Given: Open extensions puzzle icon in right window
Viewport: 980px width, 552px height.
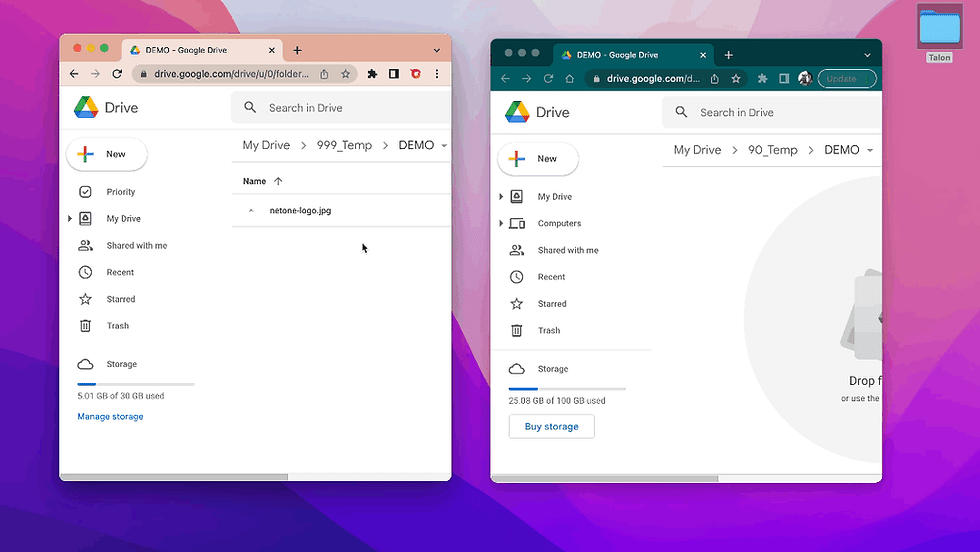Looking at the screenshot, I should (762, 79).
